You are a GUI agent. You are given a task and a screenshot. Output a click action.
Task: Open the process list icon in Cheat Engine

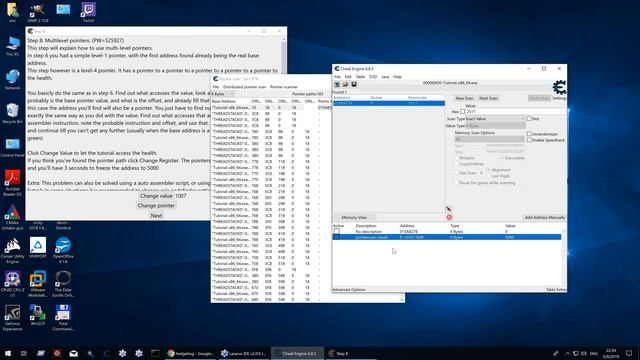tap(337, 84)
